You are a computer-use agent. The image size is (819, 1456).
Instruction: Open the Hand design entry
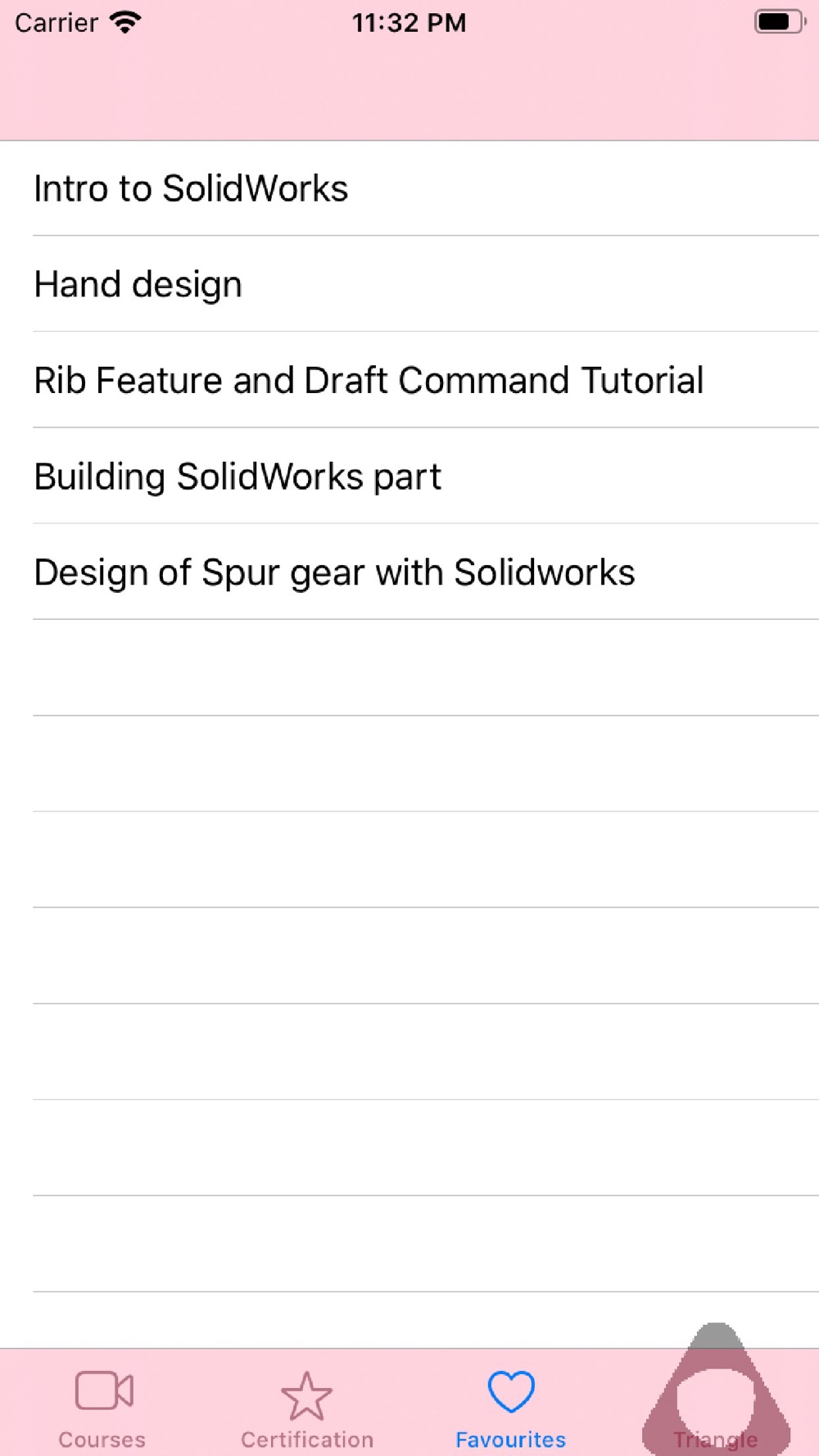409,284
